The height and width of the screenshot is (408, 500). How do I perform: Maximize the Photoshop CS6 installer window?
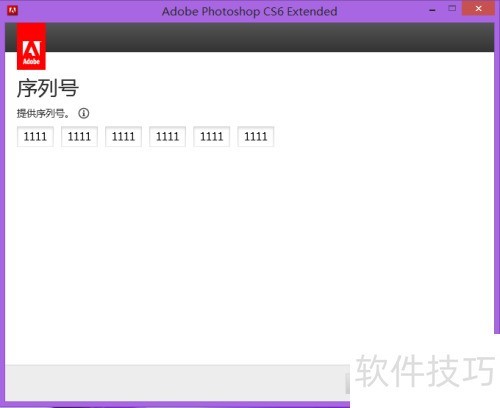[x=452, y=9]
